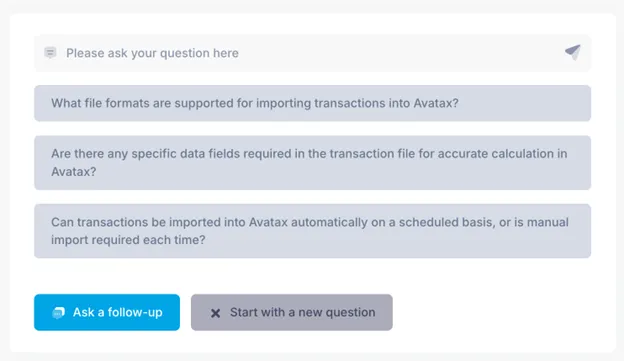The height and width of the screenshot is (361, 624).
Task: Select the suggestion about supported file formats
Action: (312, 103)
